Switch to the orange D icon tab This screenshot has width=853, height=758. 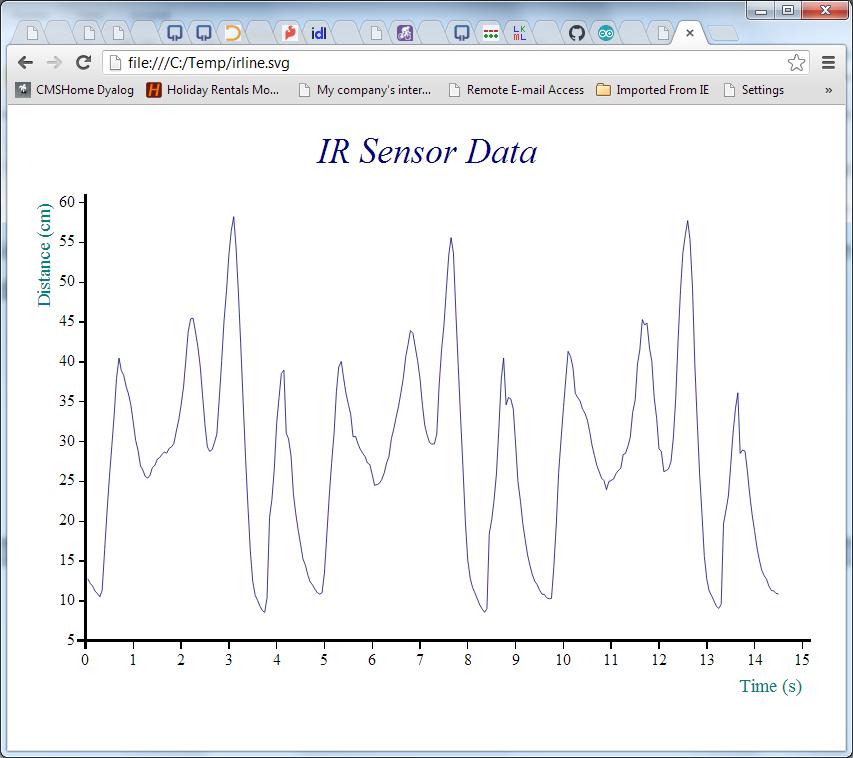point(233,33)
